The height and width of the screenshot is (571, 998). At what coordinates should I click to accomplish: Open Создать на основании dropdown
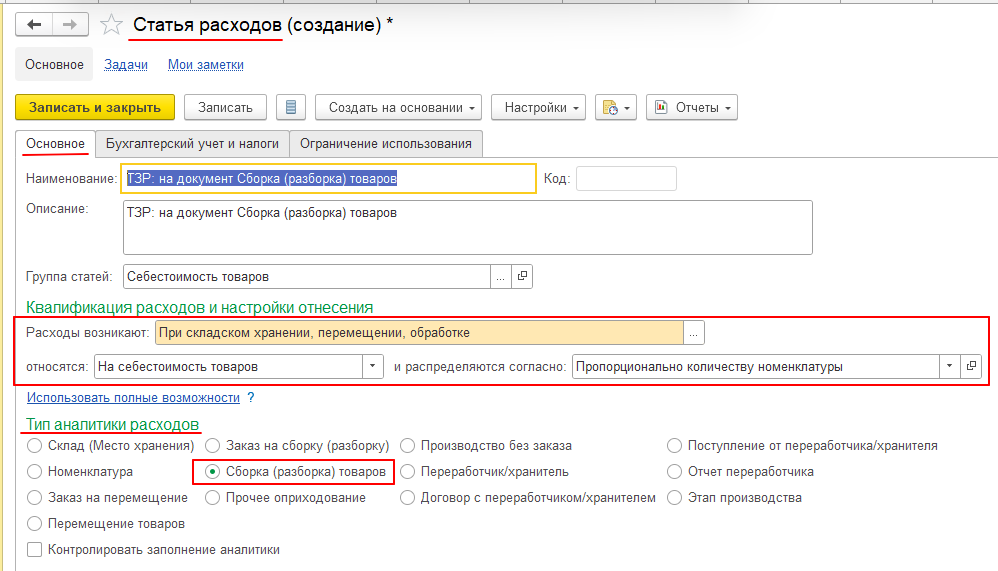[398, 107]
